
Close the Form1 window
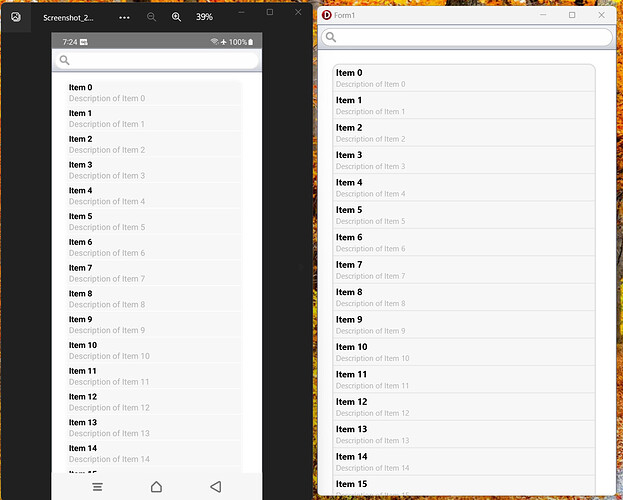pos(602,15)
